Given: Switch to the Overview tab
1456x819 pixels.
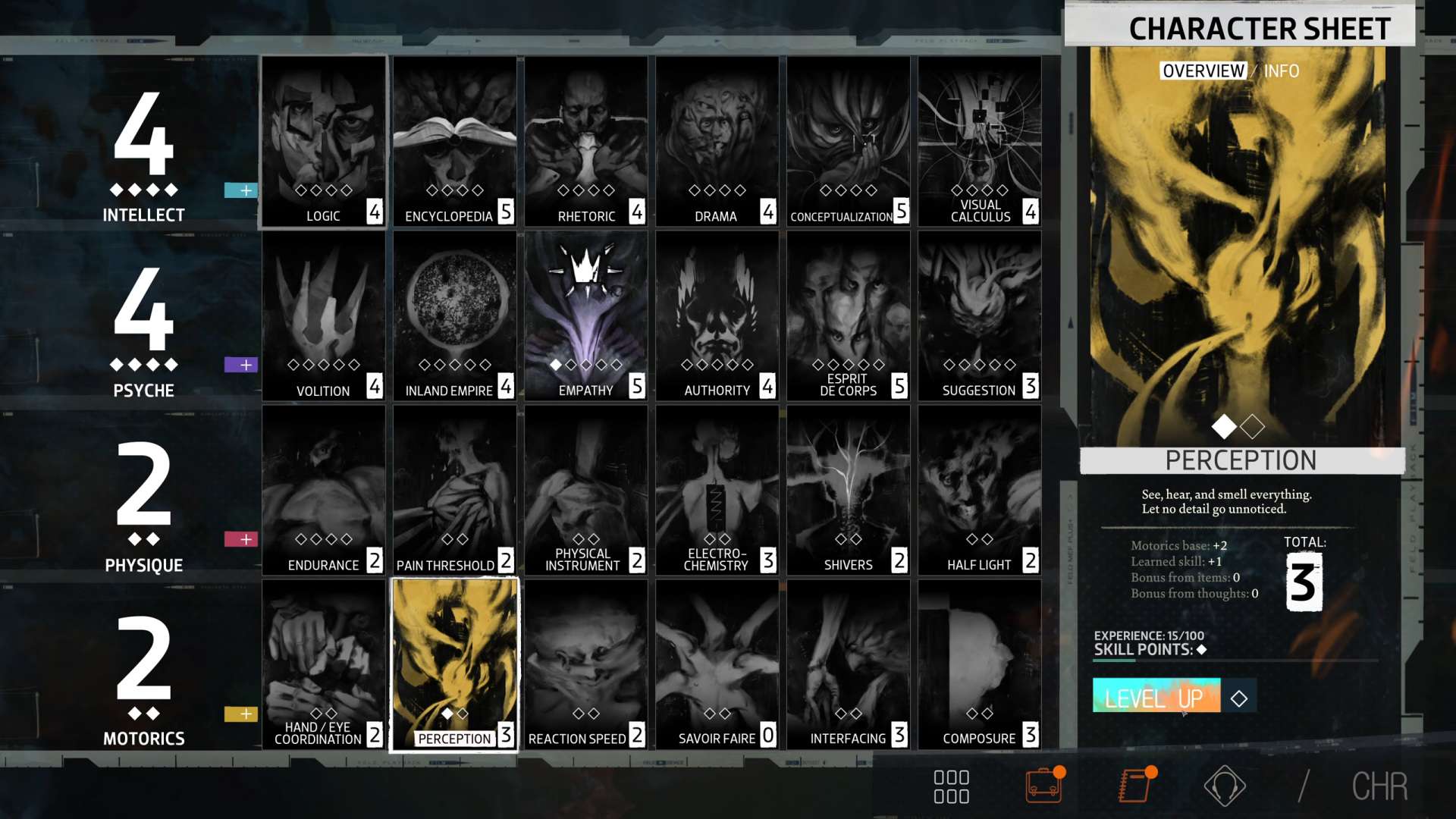Looking at the screenshot, I should coord(1203,71).
